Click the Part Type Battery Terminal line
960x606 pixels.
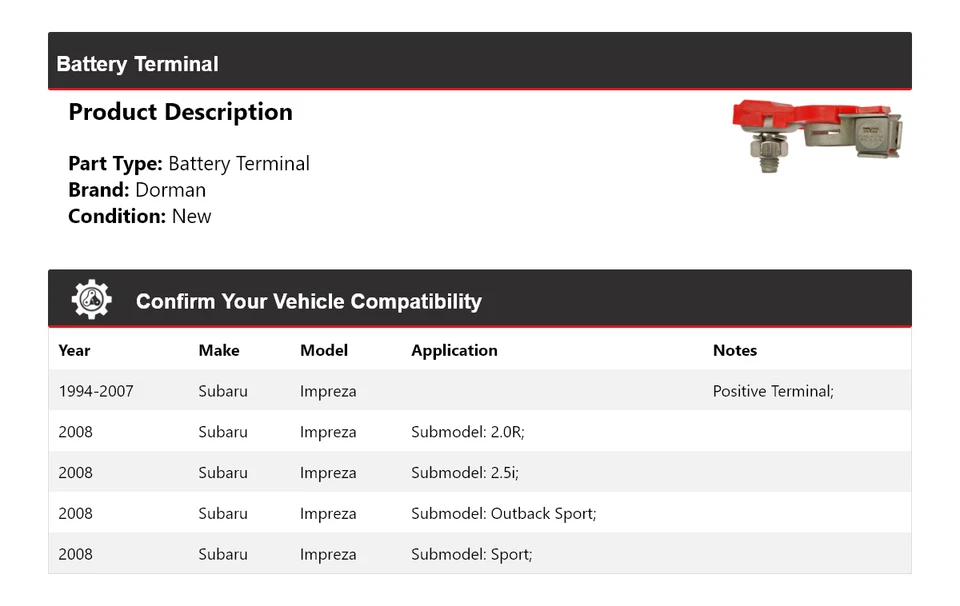point(189,163)
